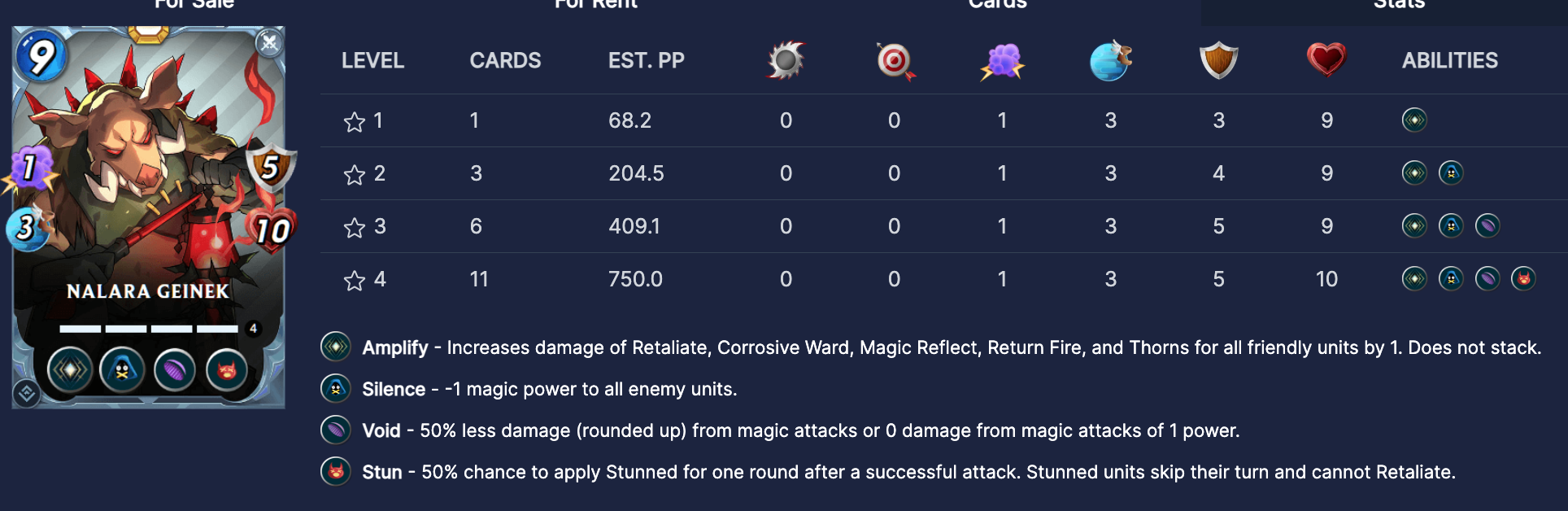
Task: Click the health heart column icon
Action: [1326, 60]
